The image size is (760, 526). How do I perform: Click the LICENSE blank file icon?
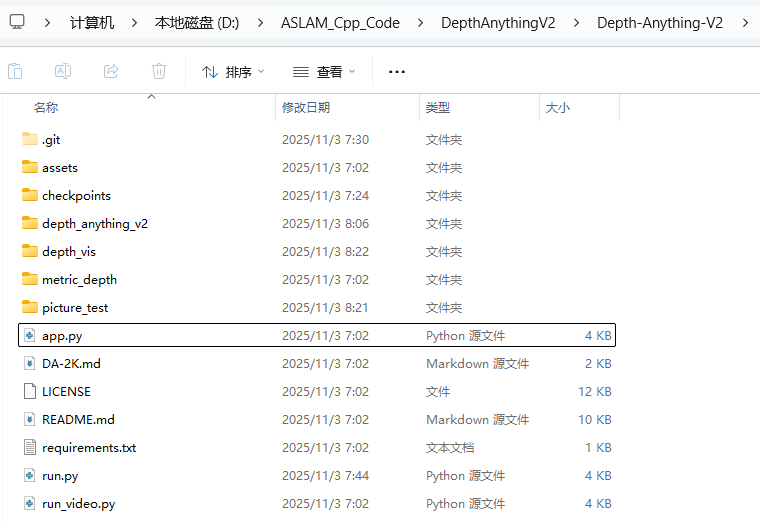pyautogui.click(x=30, y=391)
